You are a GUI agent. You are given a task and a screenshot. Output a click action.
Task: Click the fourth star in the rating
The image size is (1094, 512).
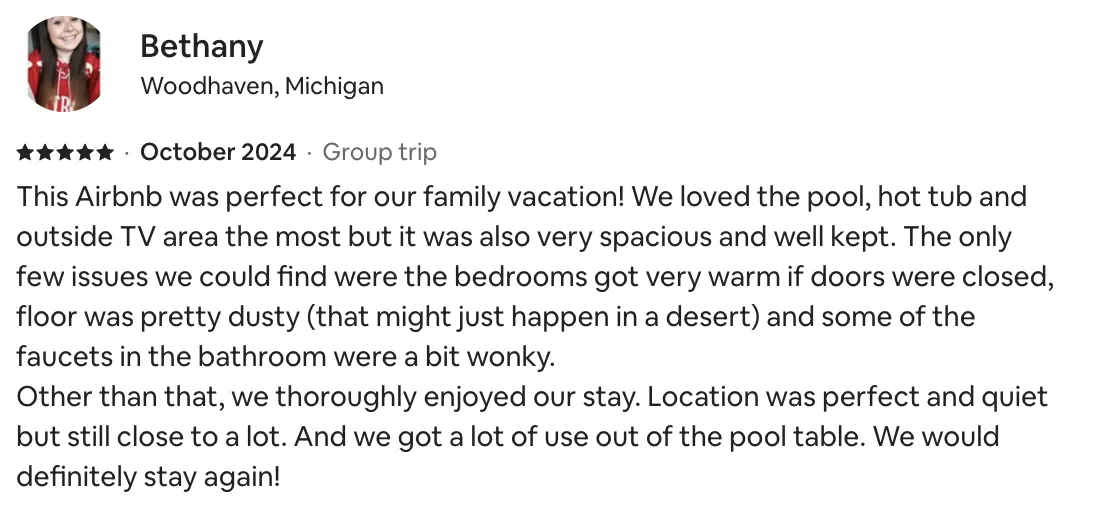coord(84,152)
